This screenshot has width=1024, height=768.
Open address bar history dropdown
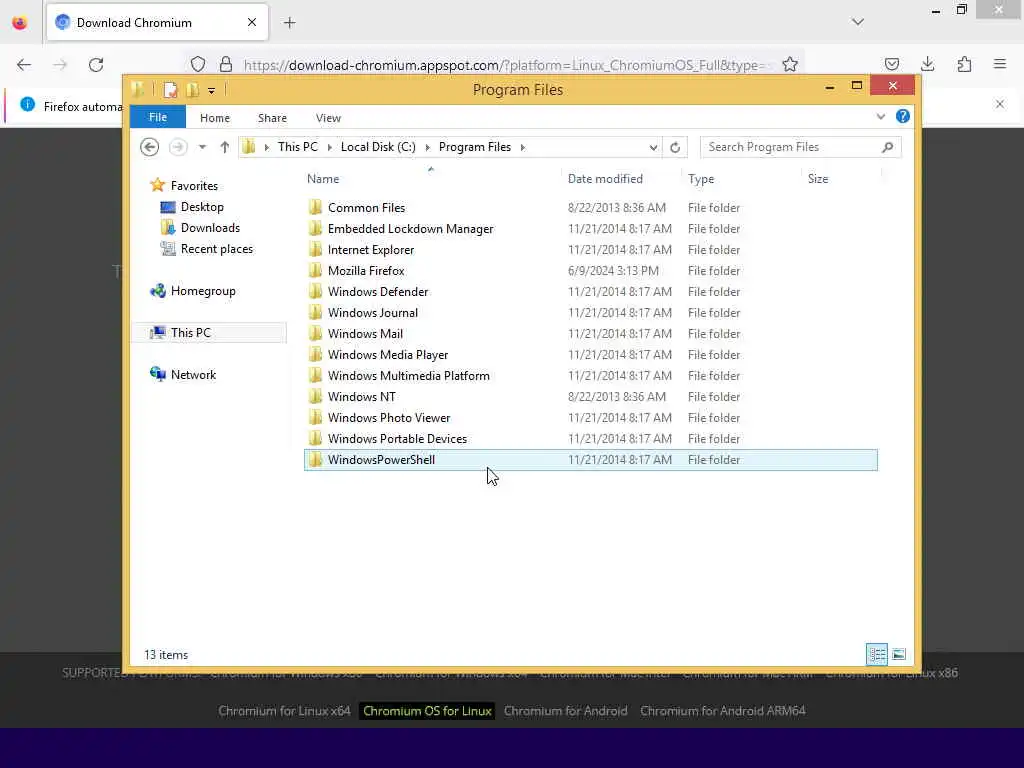pos(653,148)
